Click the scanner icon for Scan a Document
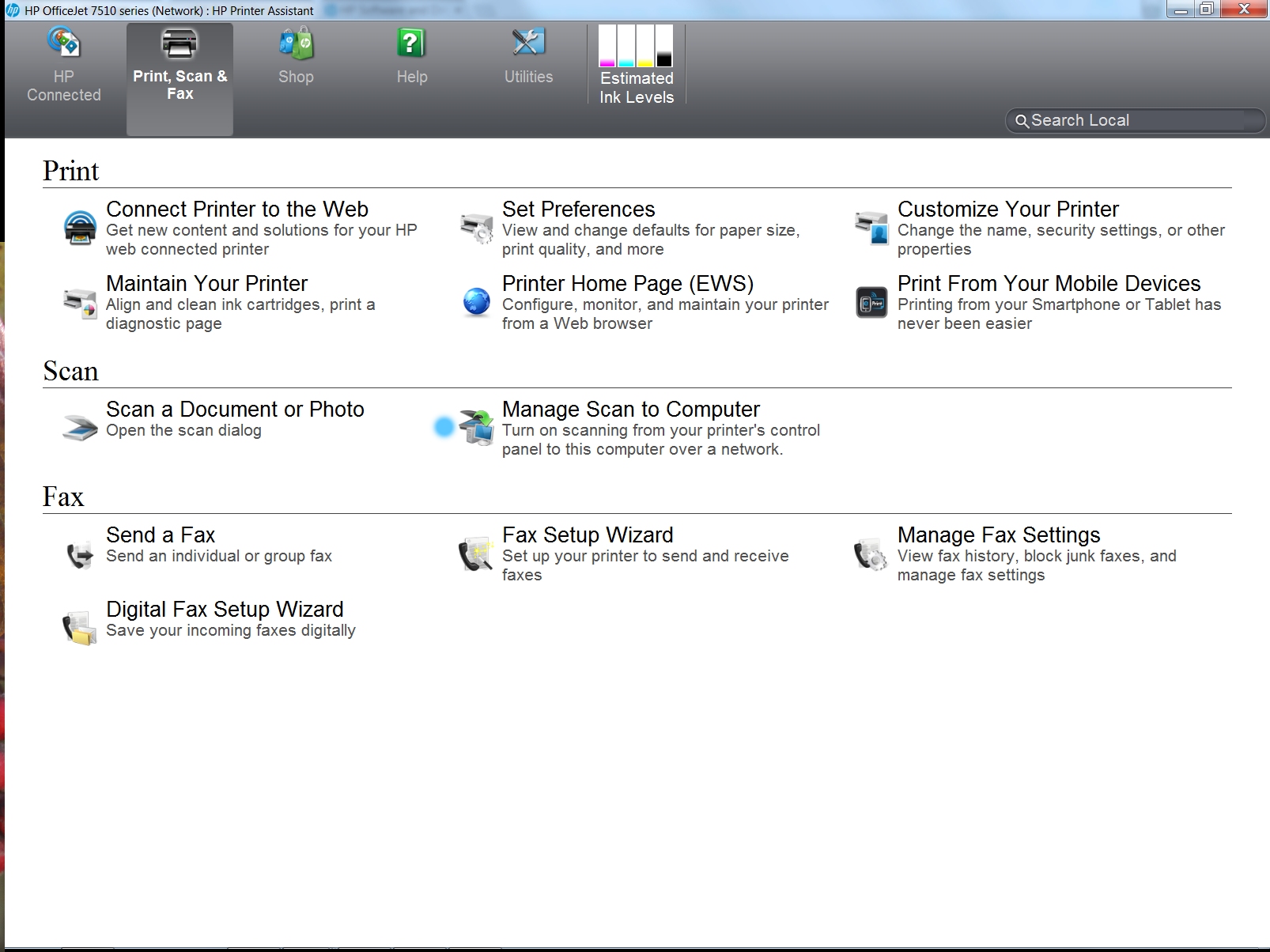1270x952 pixels. click(80, 428)
